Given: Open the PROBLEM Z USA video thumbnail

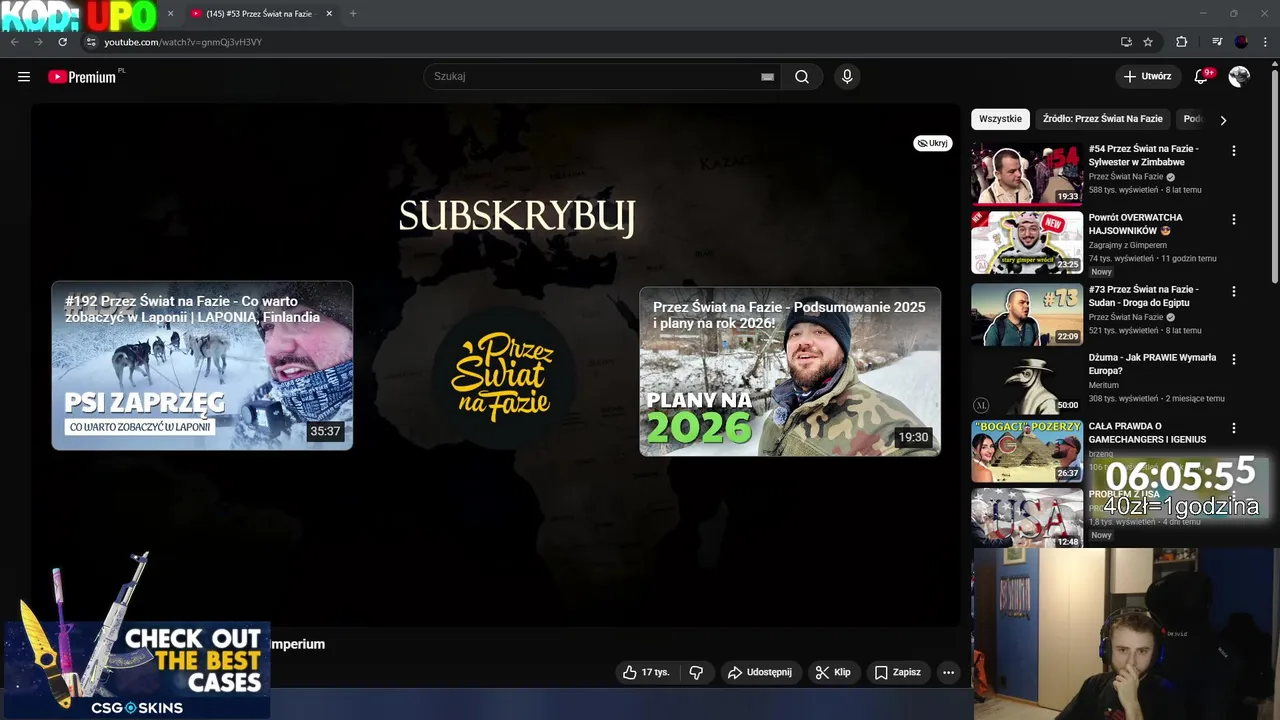Looking at the screenshot, I should (1027, 517).
